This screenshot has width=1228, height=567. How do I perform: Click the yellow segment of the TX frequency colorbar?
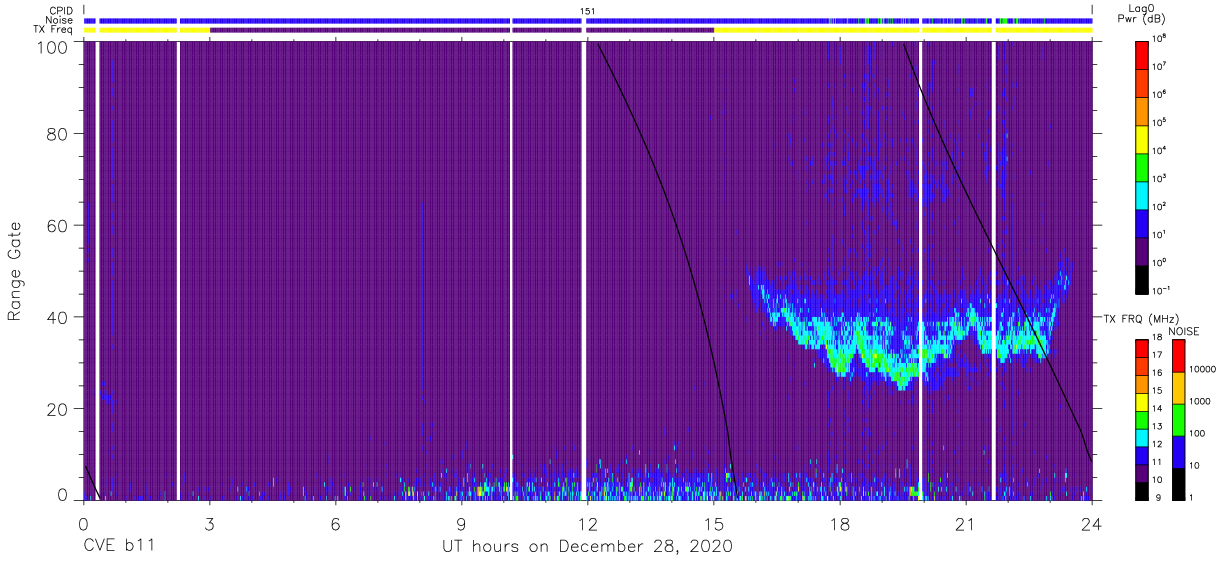click(x=1144, y=402)
